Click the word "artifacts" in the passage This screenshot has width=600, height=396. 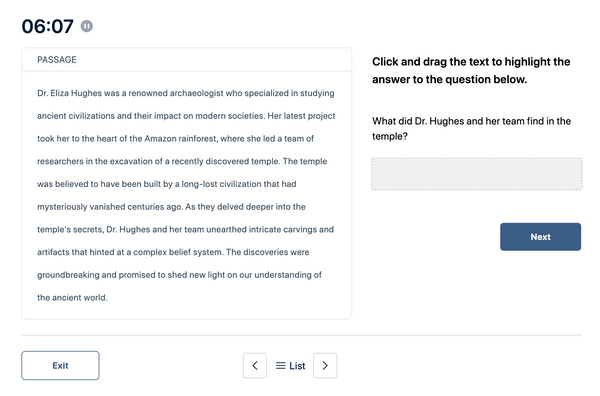click(x=53, y=252)
